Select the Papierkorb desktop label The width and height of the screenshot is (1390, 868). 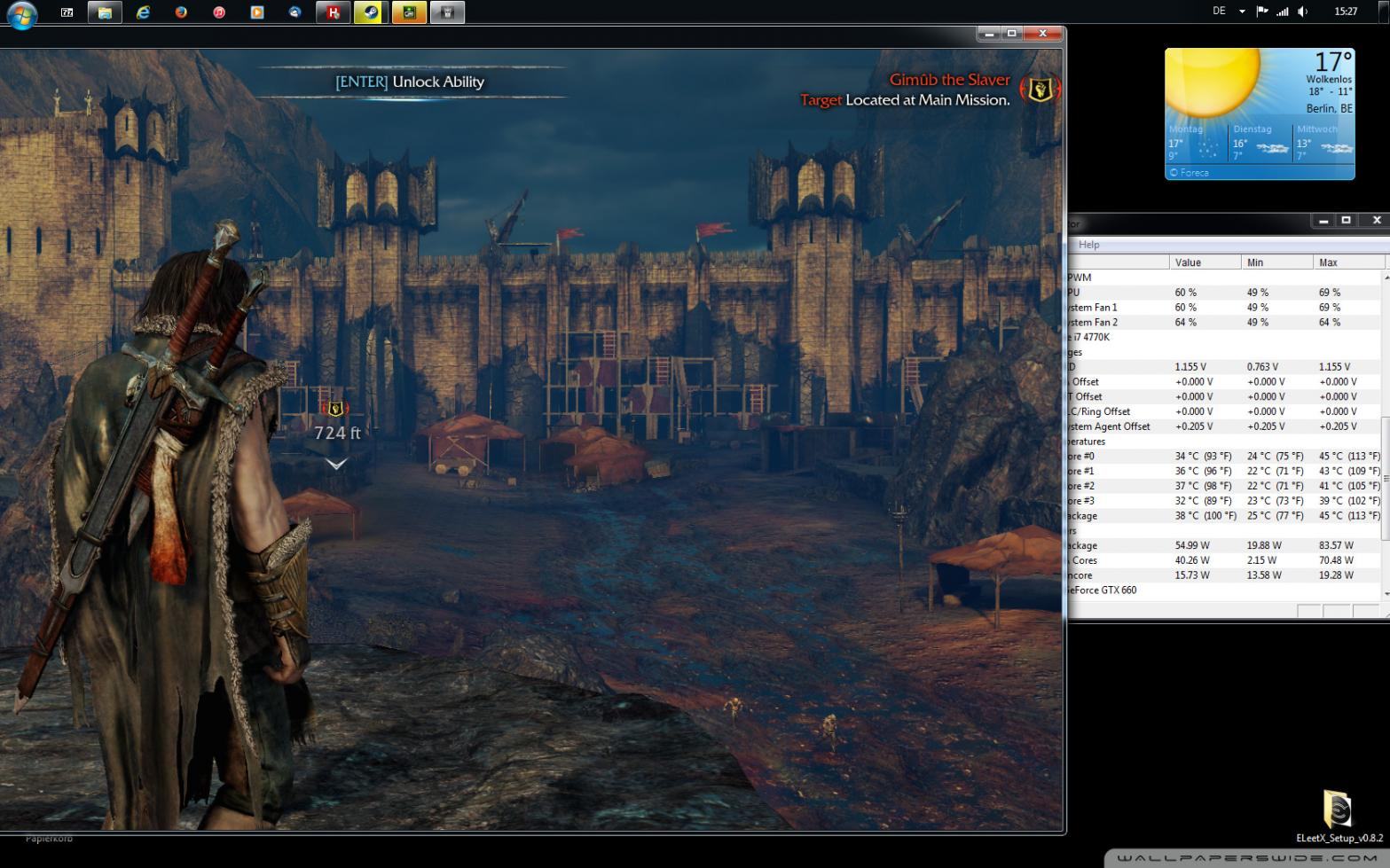pos(49,838)
